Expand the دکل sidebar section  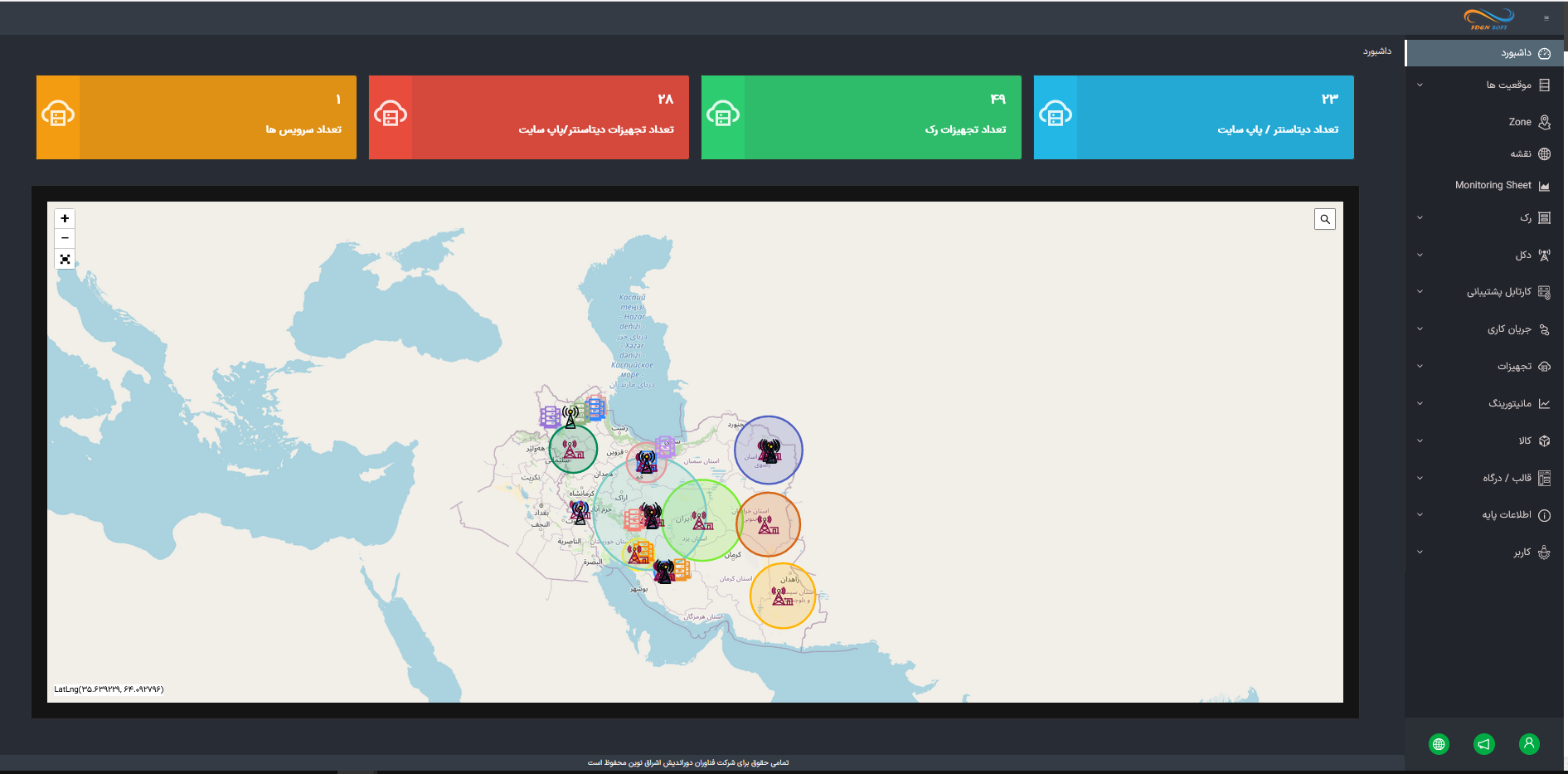1484,255
